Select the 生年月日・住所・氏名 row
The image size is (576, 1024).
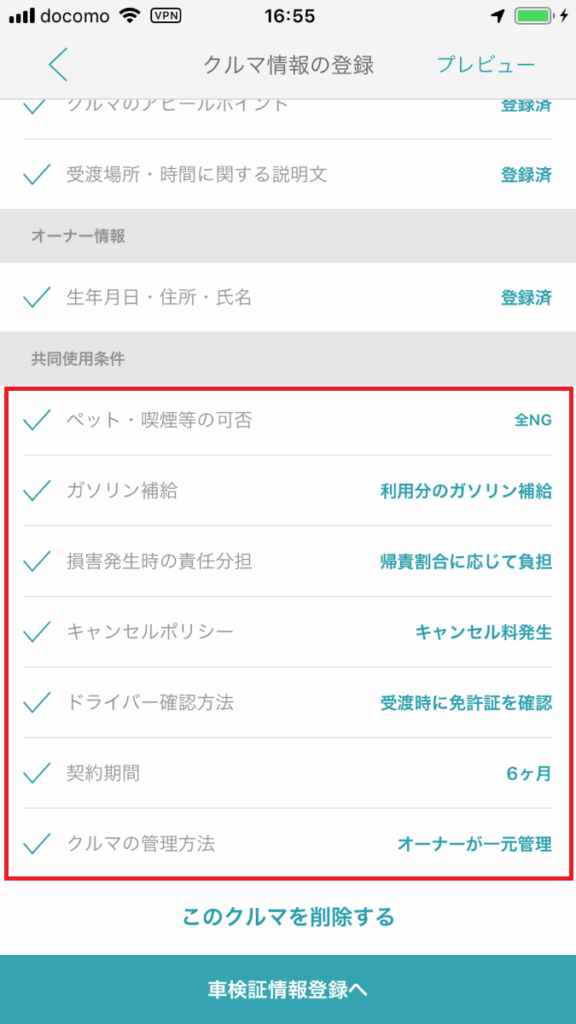(x=288, y=297)
